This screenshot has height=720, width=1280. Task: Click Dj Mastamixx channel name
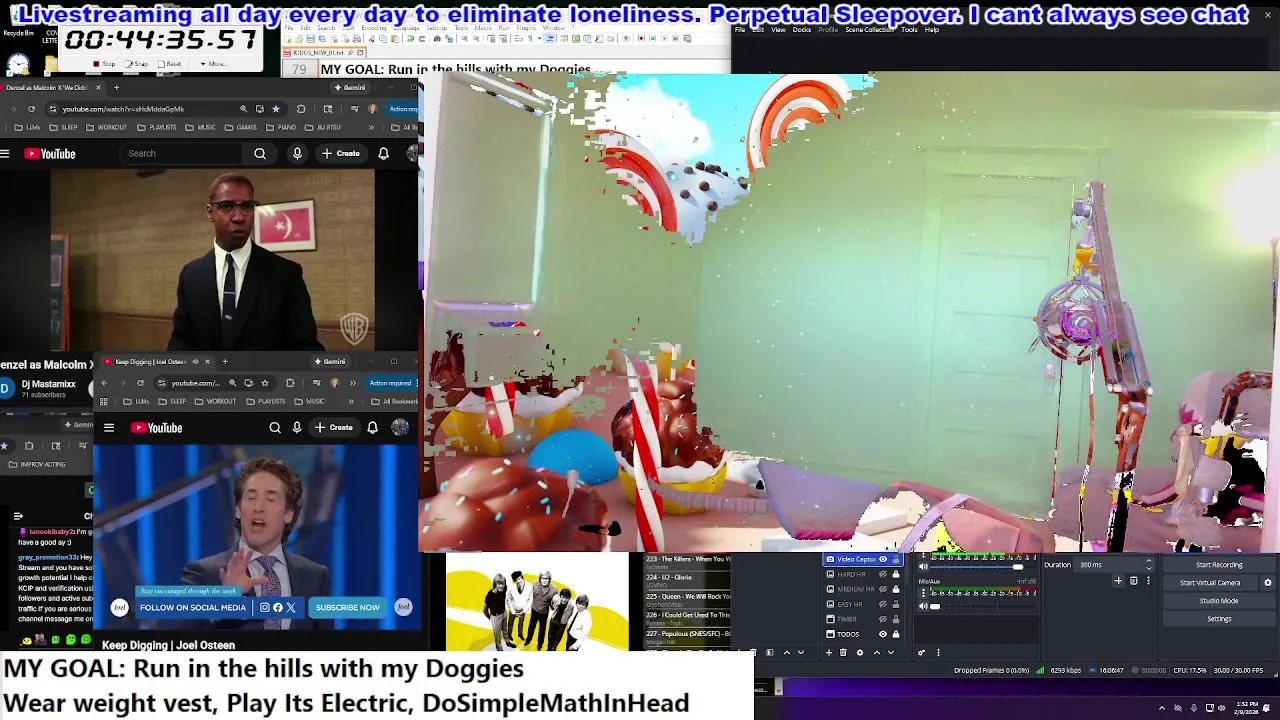48,384
